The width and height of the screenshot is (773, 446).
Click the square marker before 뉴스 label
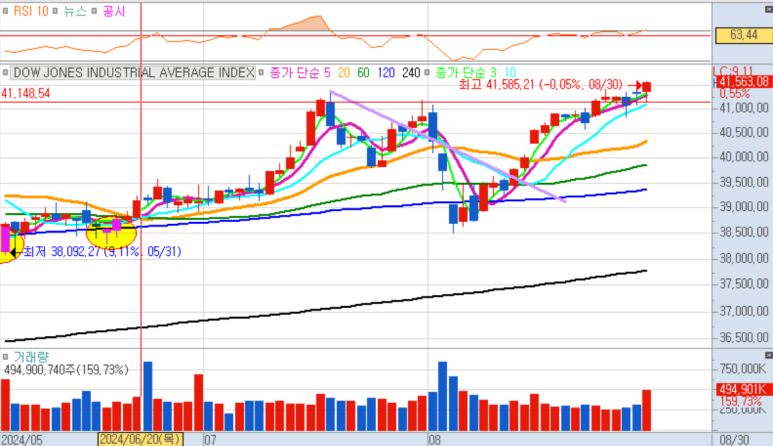tap(55, 11)
